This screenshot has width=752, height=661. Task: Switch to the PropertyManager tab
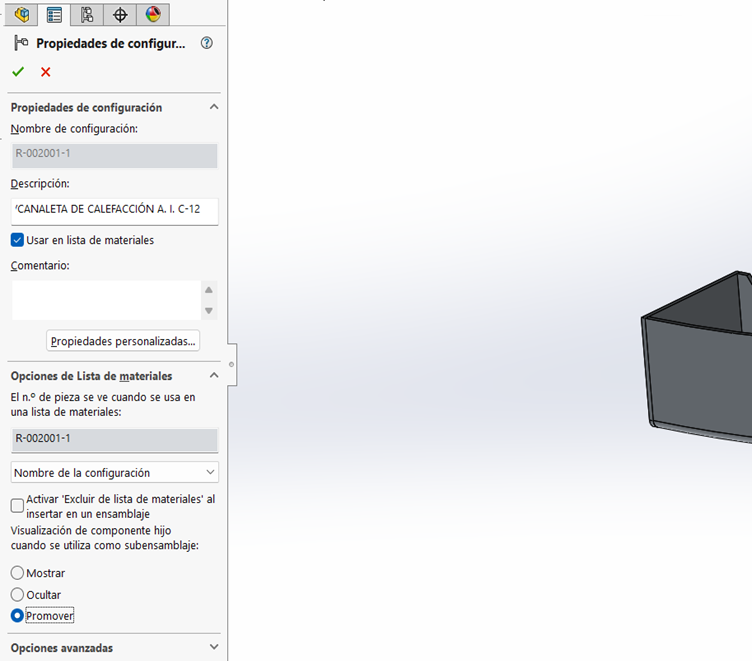54,14
